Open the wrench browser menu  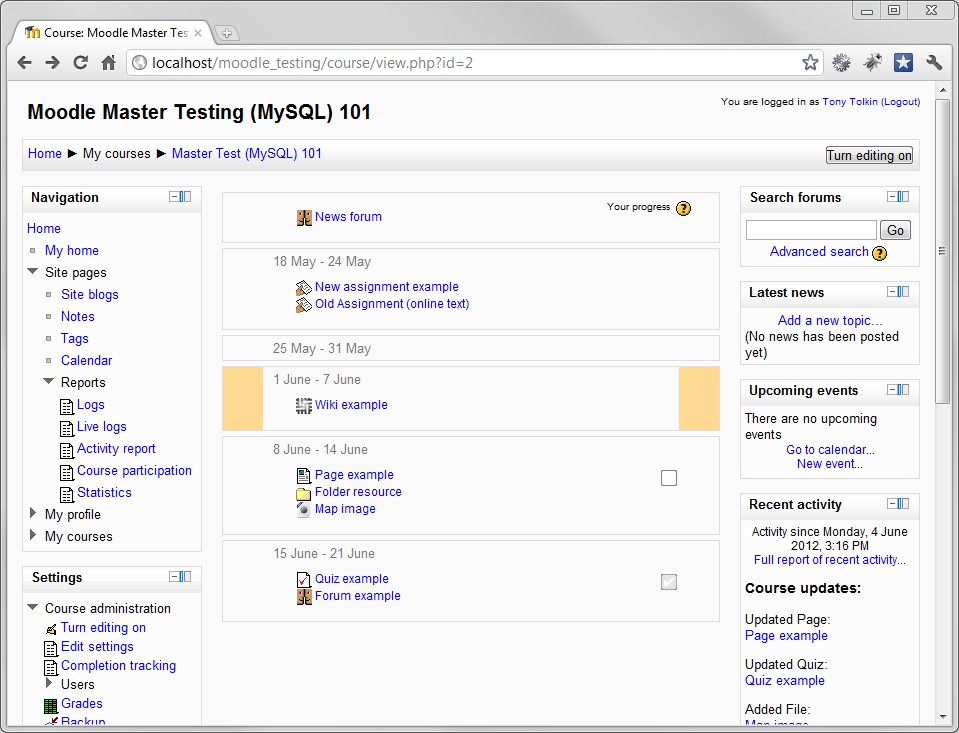pos(934,62)
